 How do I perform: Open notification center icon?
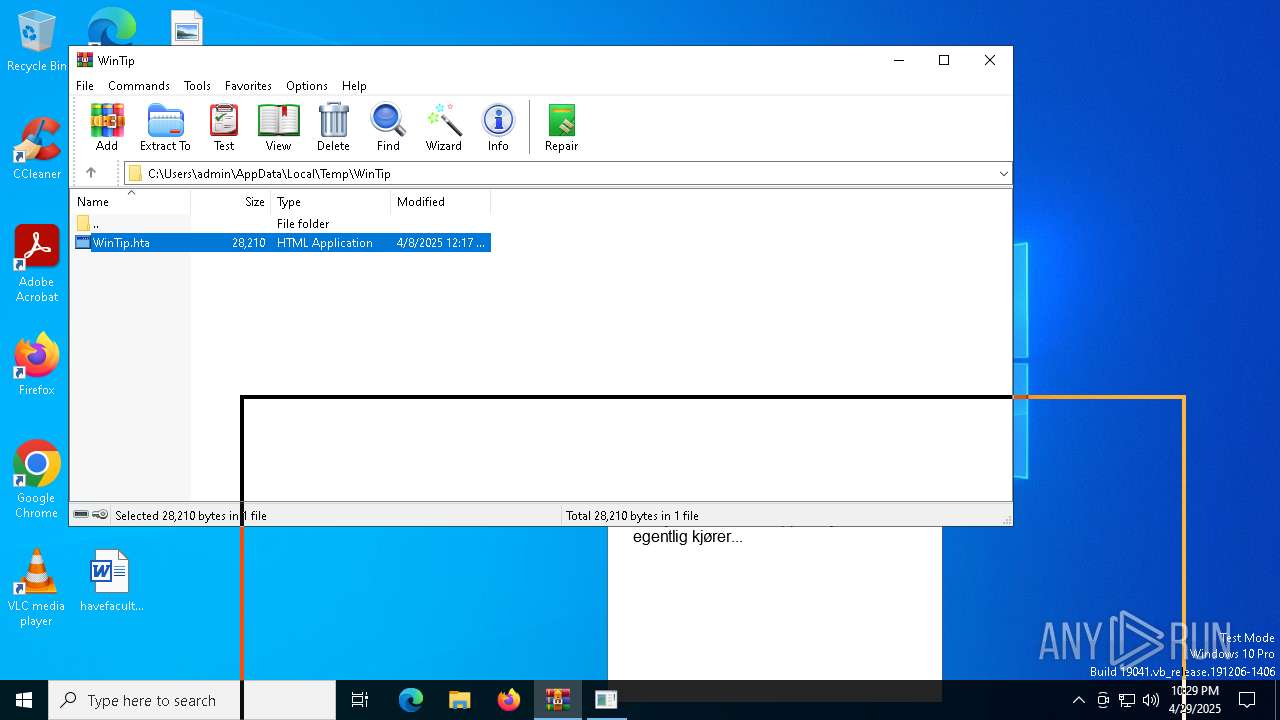1247,700
